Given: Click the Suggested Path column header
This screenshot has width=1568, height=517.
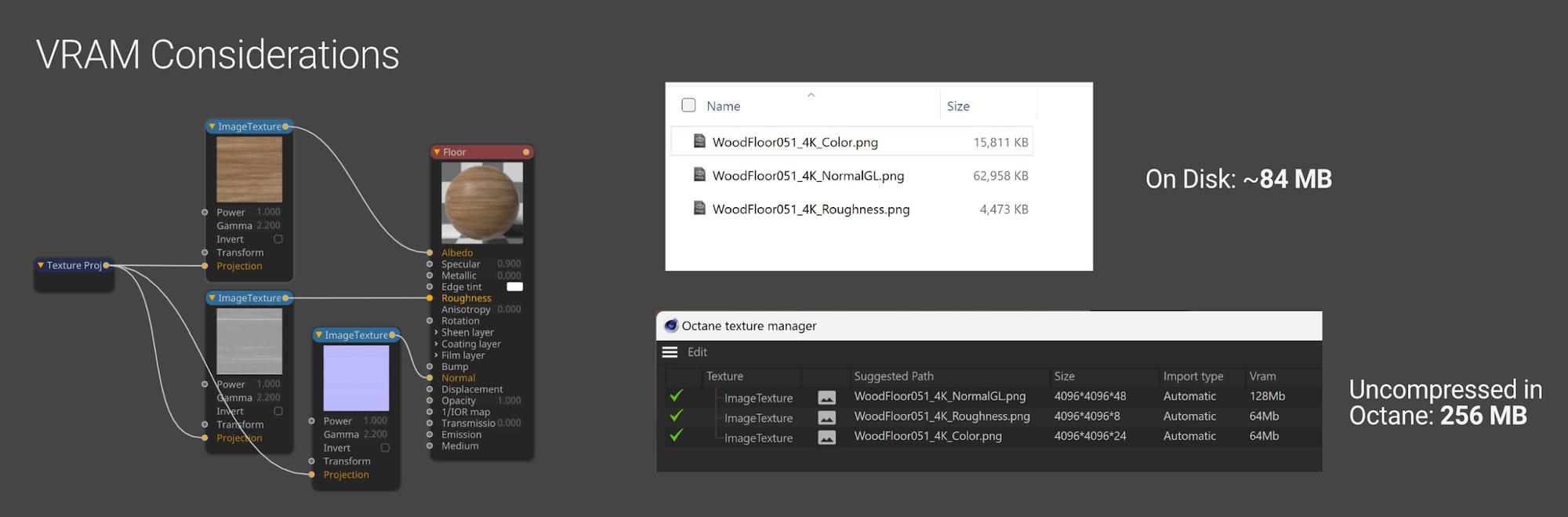Looking at the screenshot, I should pos(894,377).
